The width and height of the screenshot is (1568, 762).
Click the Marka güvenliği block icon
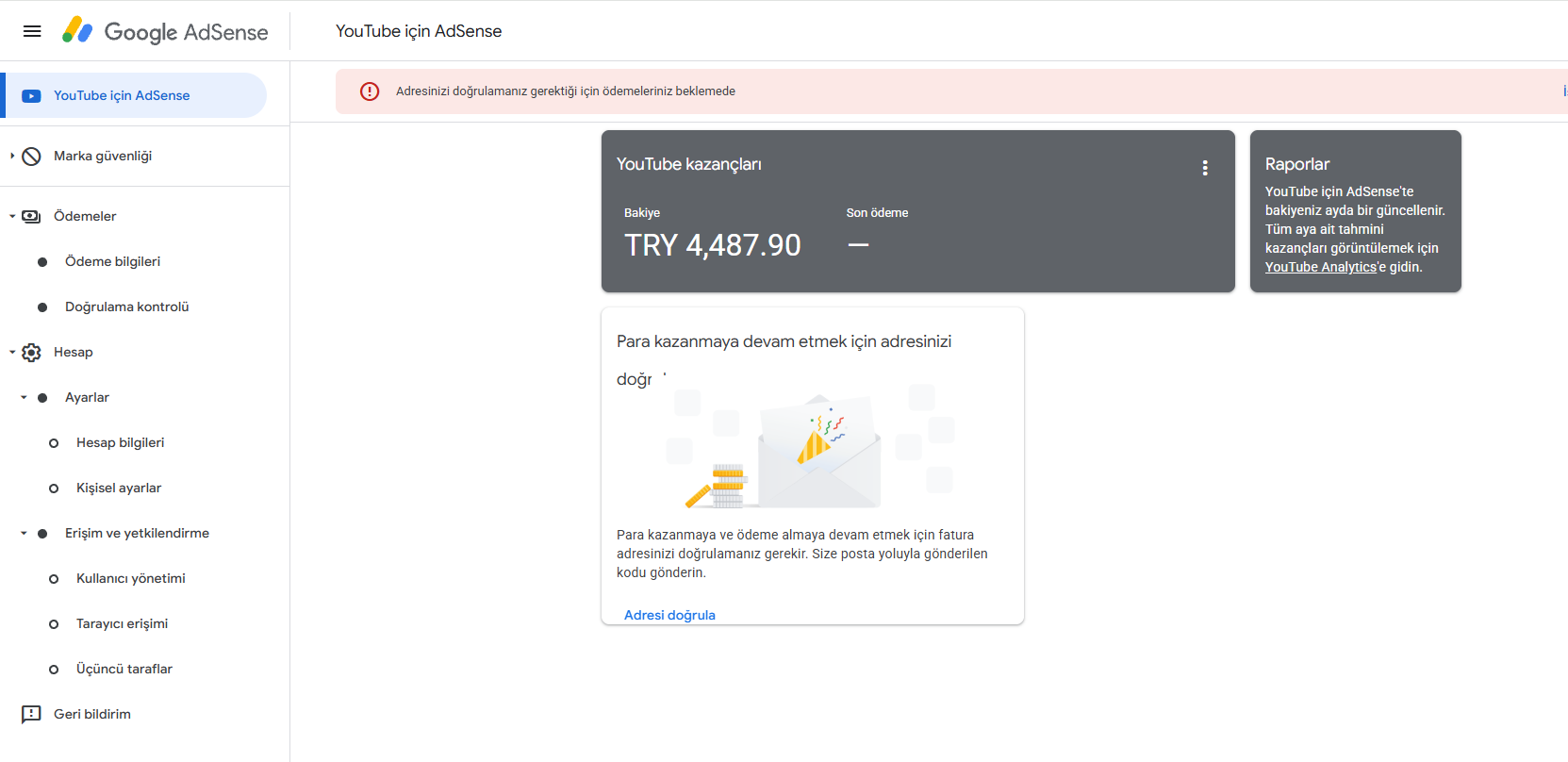point(31,157)
